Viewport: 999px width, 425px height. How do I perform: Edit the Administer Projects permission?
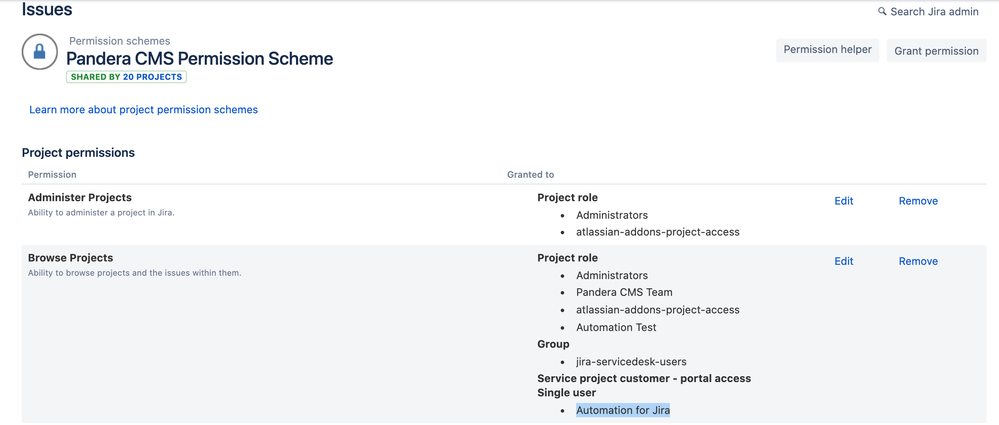pos(844,201)
